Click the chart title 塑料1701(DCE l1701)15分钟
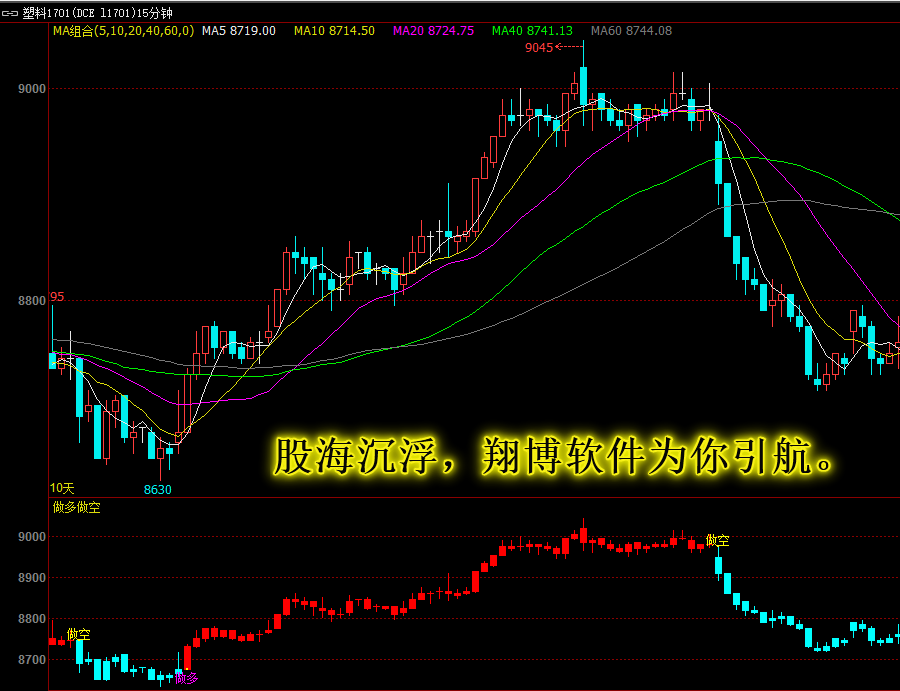The image size is (900, 691). [97, 13]
